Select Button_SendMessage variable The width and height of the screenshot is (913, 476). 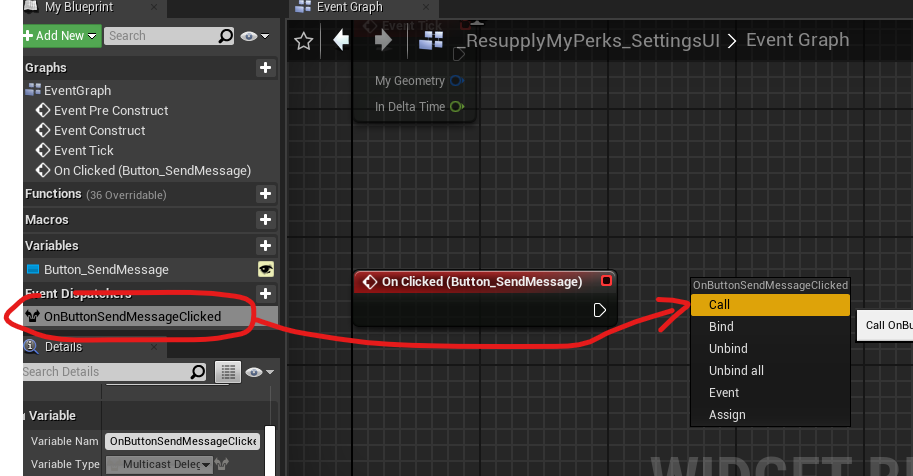pyautogui.click(x=106, y=269)
